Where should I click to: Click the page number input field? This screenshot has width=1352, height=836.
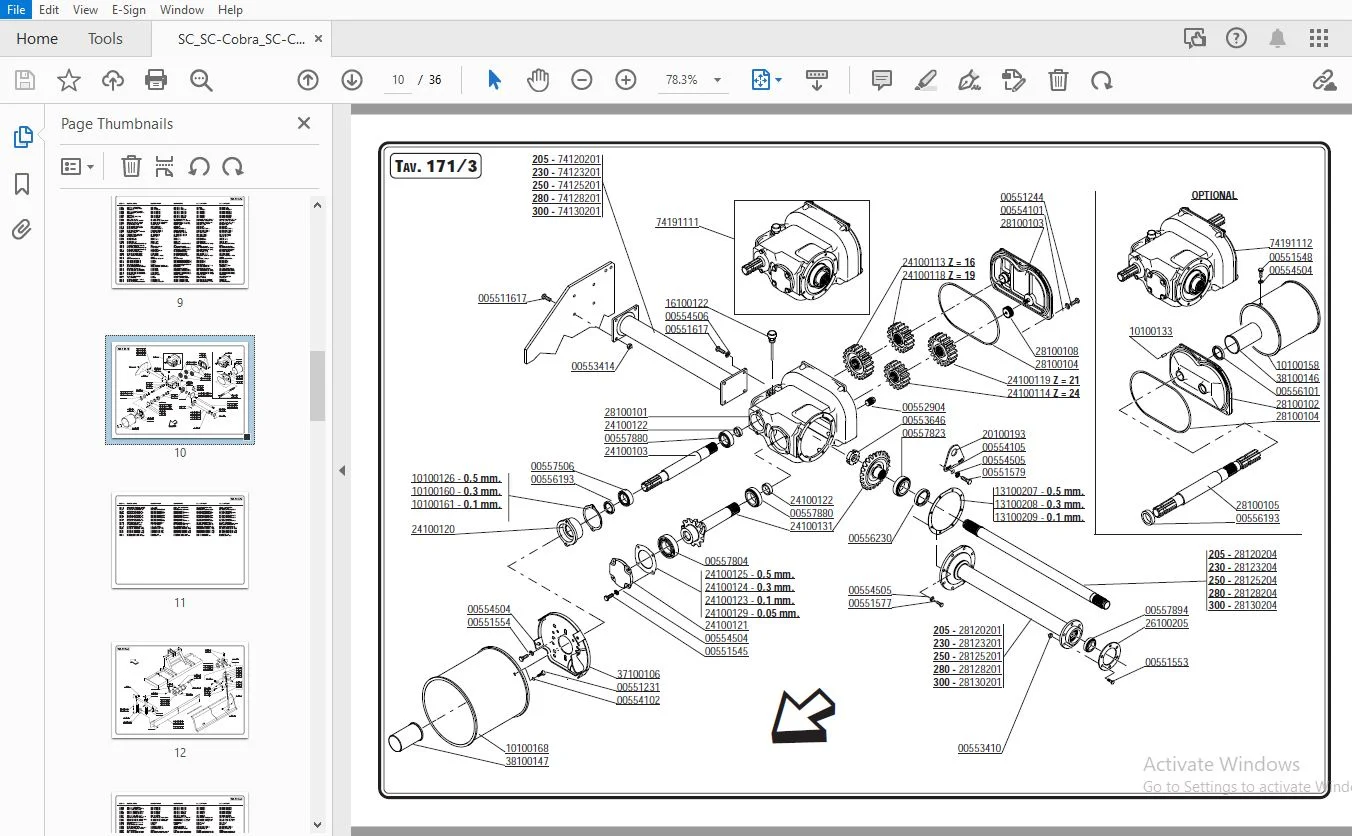coord(398,80)
